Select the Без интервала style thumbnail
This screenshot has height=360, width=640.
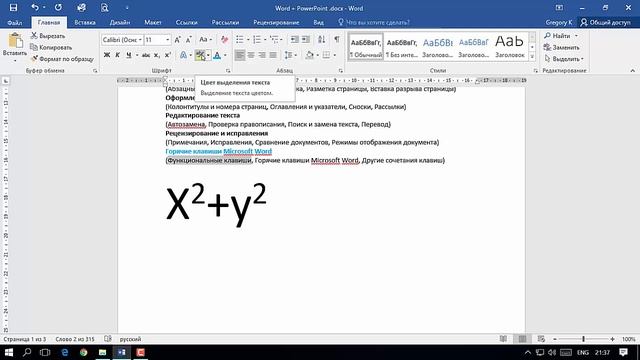pyautogui.click(x=402, y=47)
